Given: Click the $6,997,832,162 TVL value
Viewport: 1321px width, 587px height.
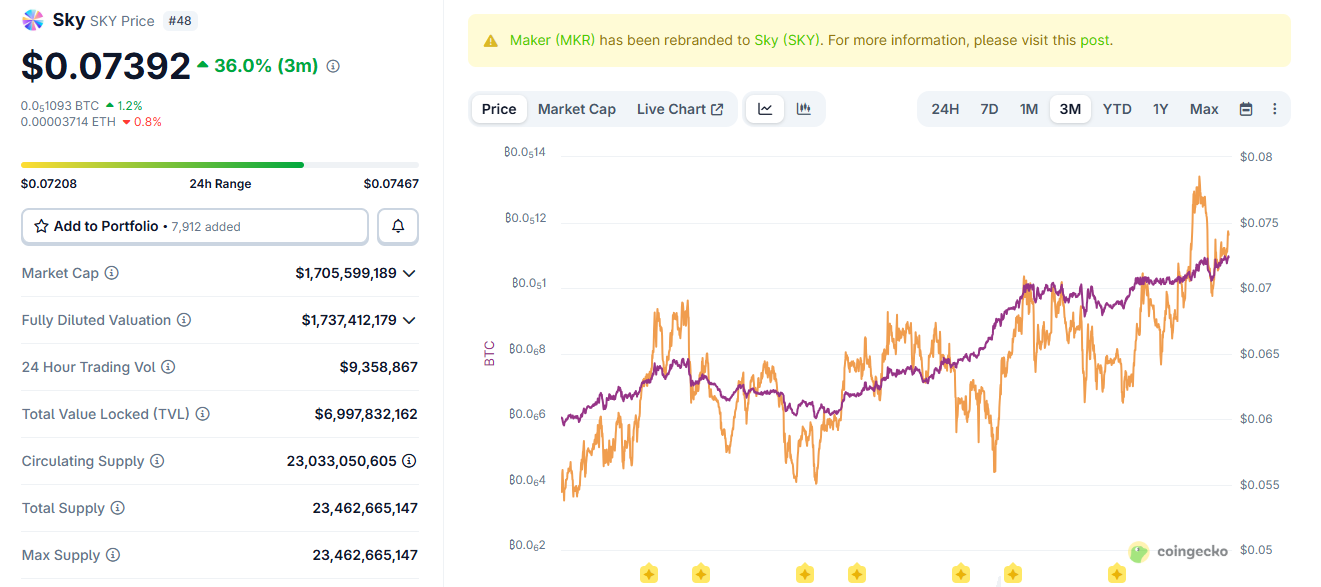Looking at the screenshot, I should point(366,414).
